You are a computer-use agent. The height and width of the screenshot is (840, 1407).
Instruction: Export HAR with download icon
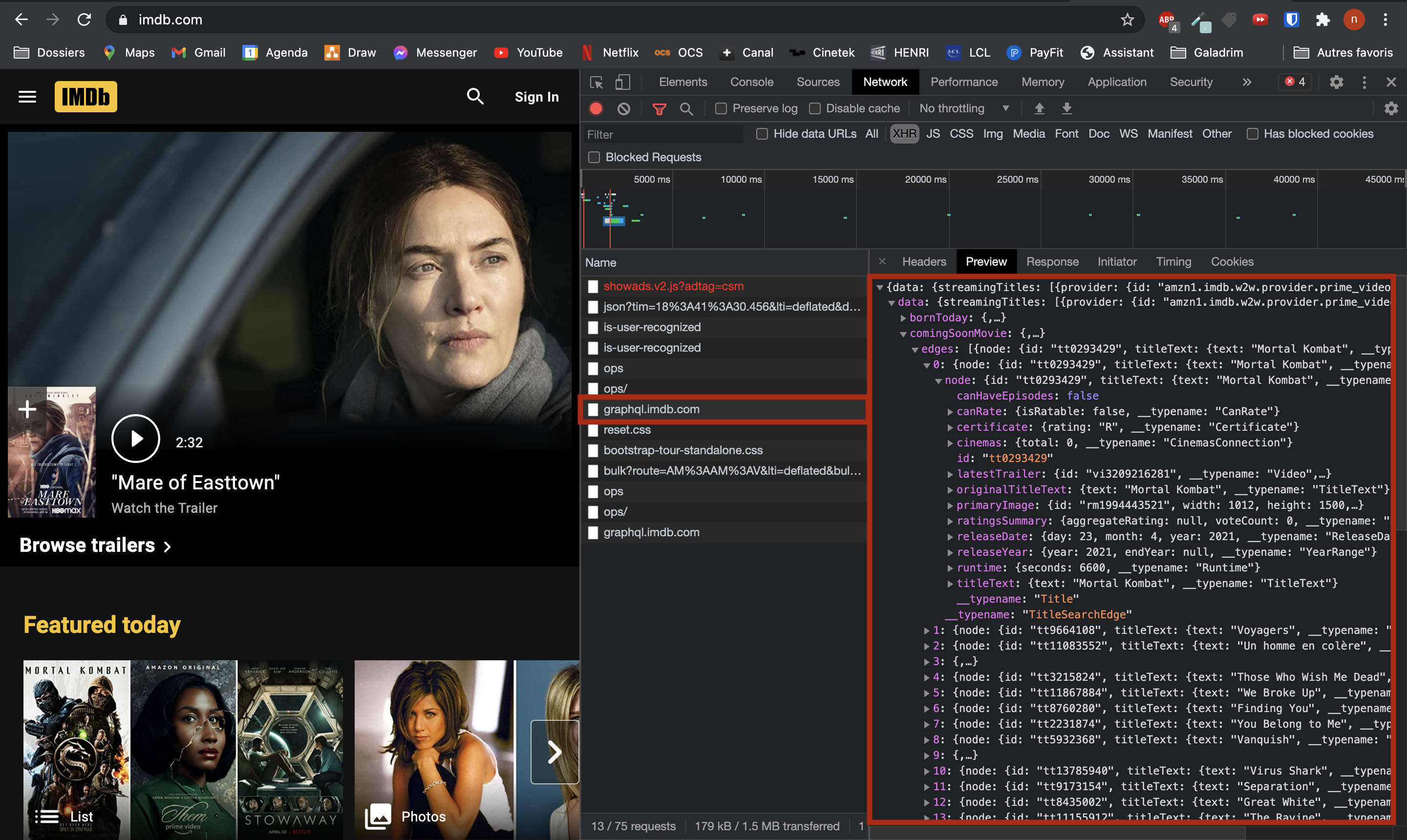point(1066,108)
